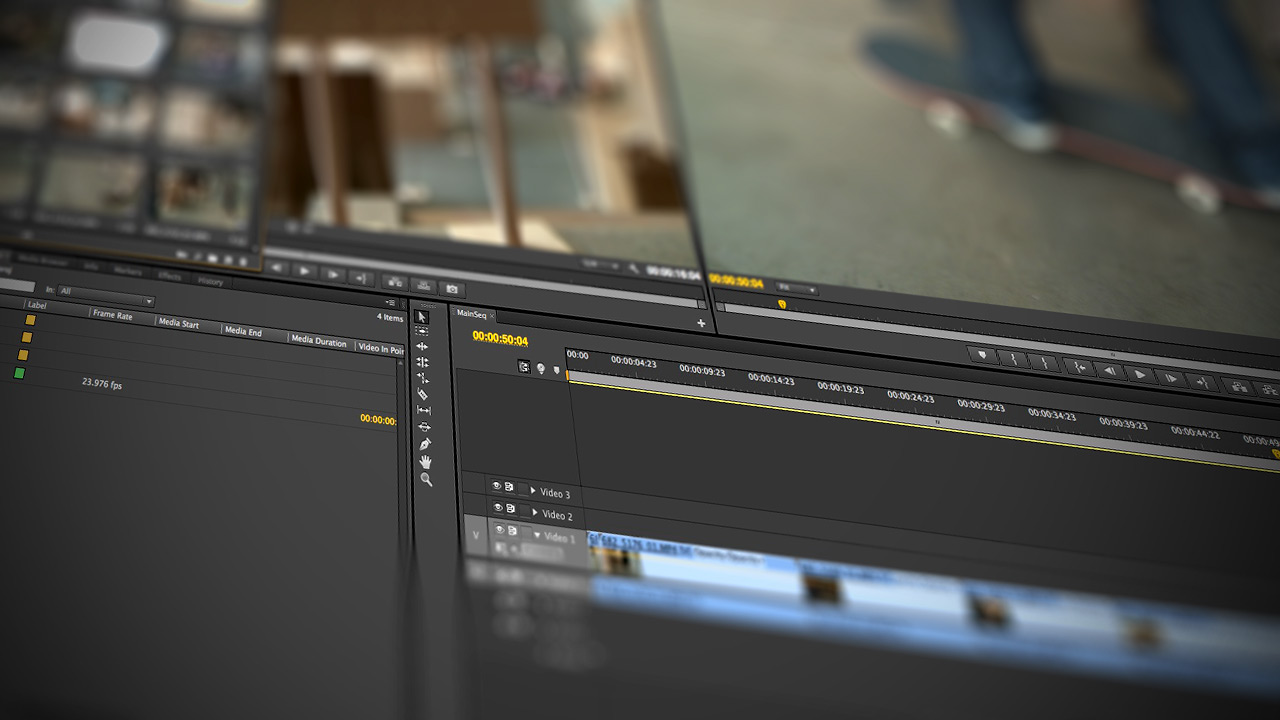1280x720 pixels.
Task: Play the clip in Source monitor
Action: (x=305, y=272)
